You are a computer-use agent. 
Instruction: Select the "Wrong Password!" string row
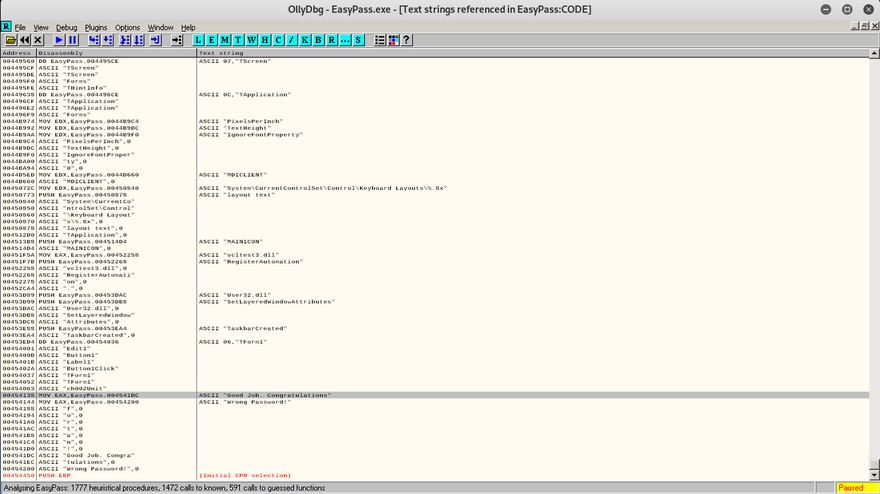[435, 402]
